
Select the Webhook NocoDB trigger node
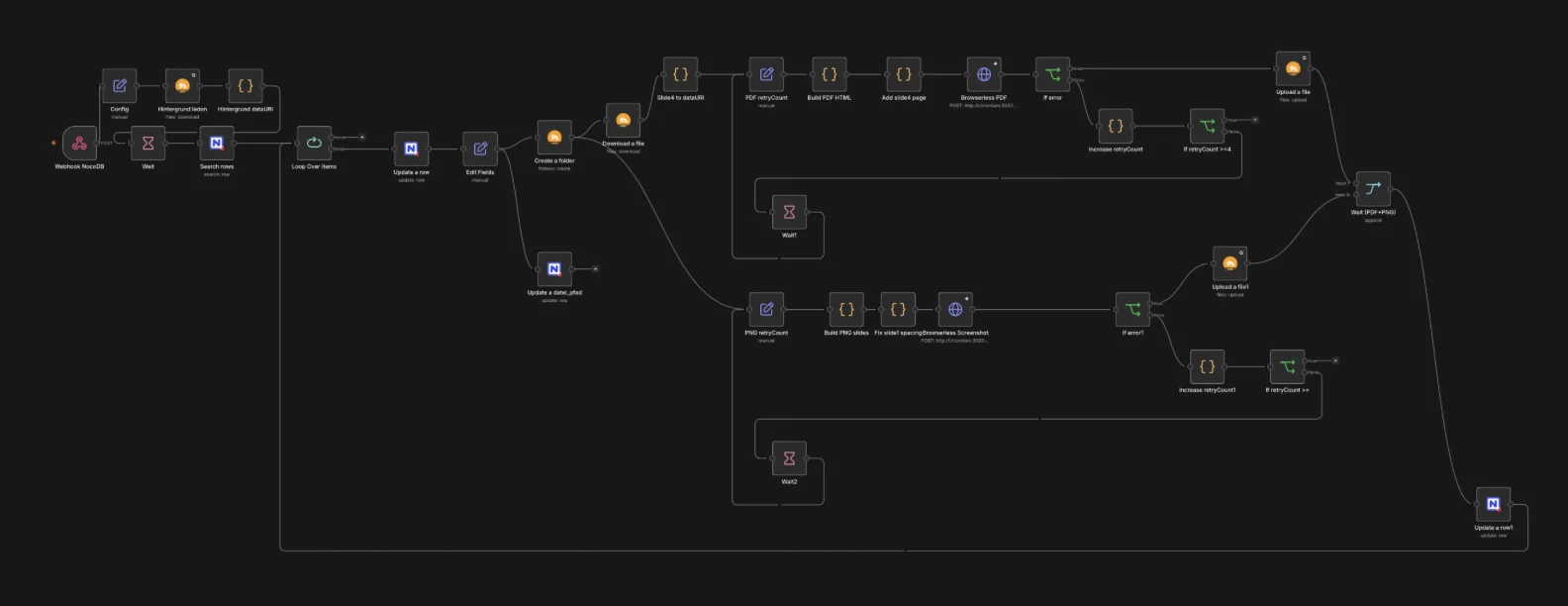click(79, 144)
